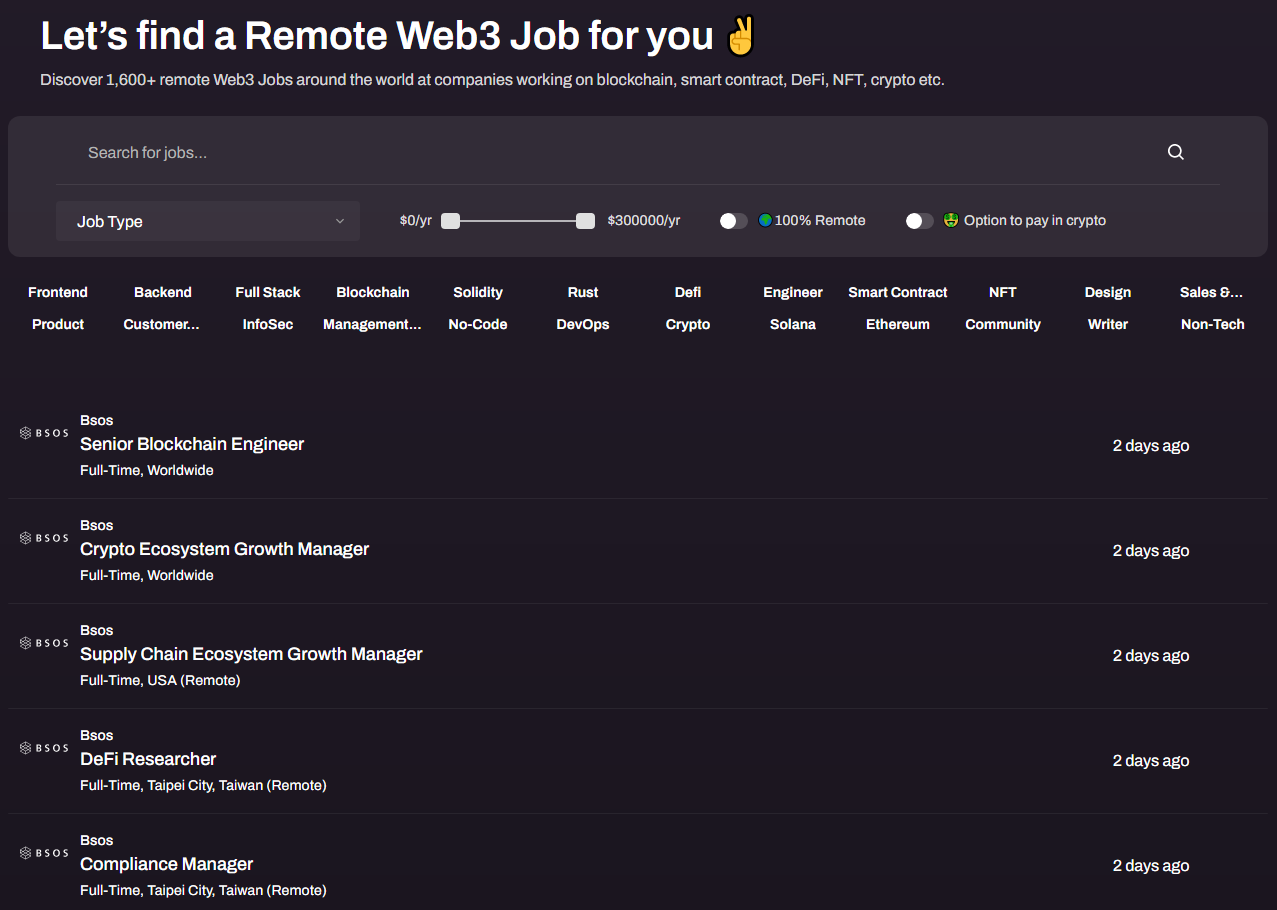Filter by the Engineer tag
The image size is (1277, 910).
(x=793, y=292)
